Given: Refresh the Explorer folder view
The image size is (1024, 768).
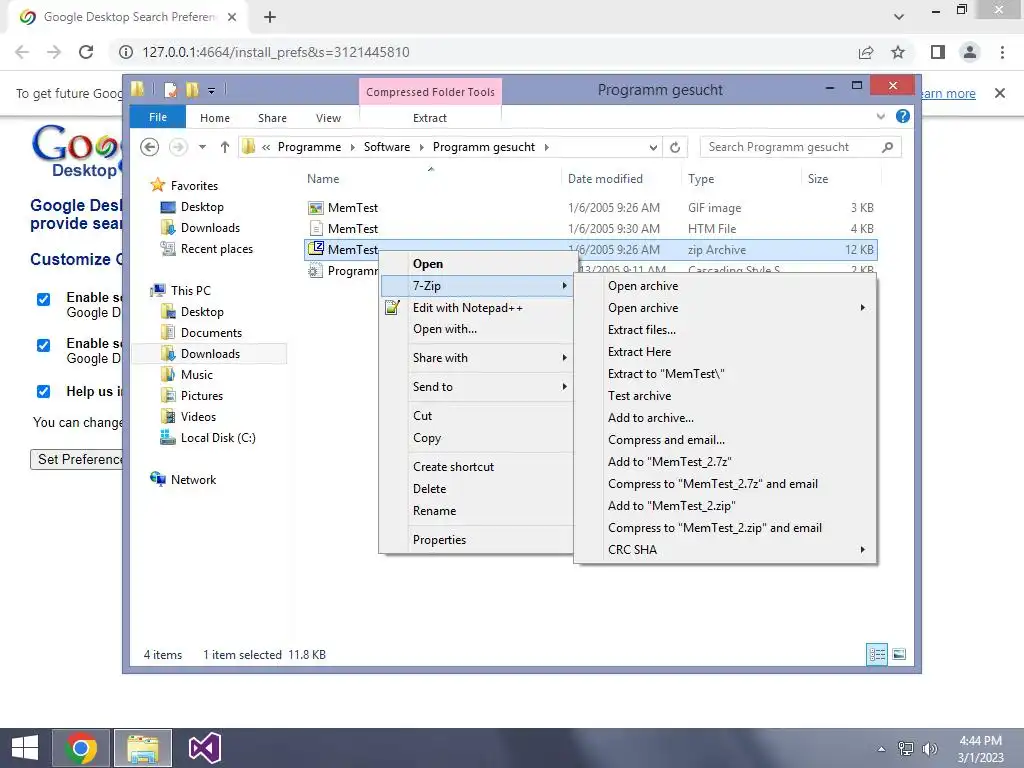Looking at the screenshot, I should pos(675,148).
